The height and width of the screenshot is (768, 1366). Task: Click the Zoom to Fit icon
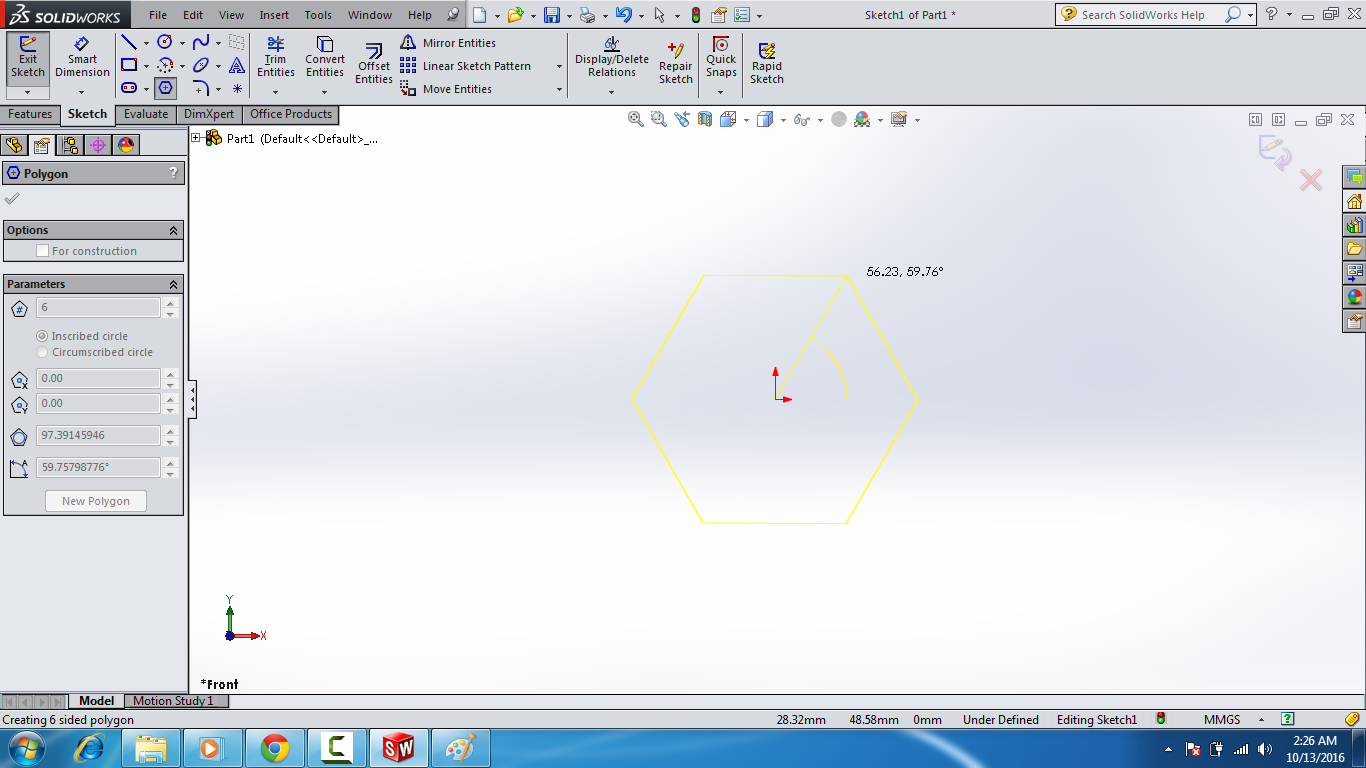click(x=635, y=119)
